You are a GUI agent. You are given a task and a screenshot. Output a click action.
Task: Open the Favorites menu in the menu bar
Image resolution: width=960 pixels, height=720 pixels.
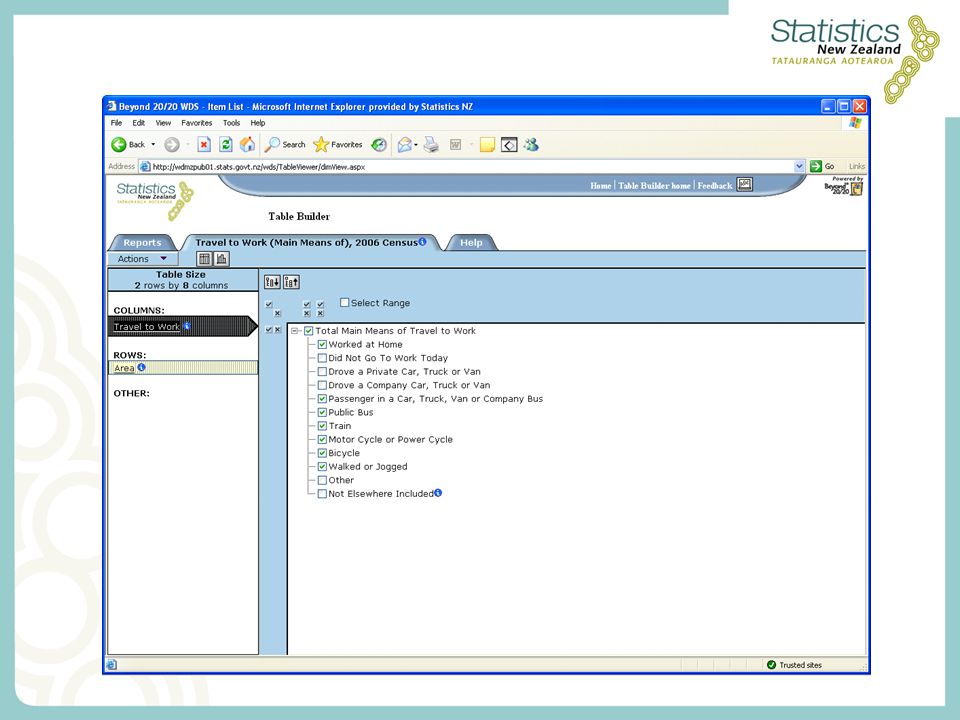(197, 122)
